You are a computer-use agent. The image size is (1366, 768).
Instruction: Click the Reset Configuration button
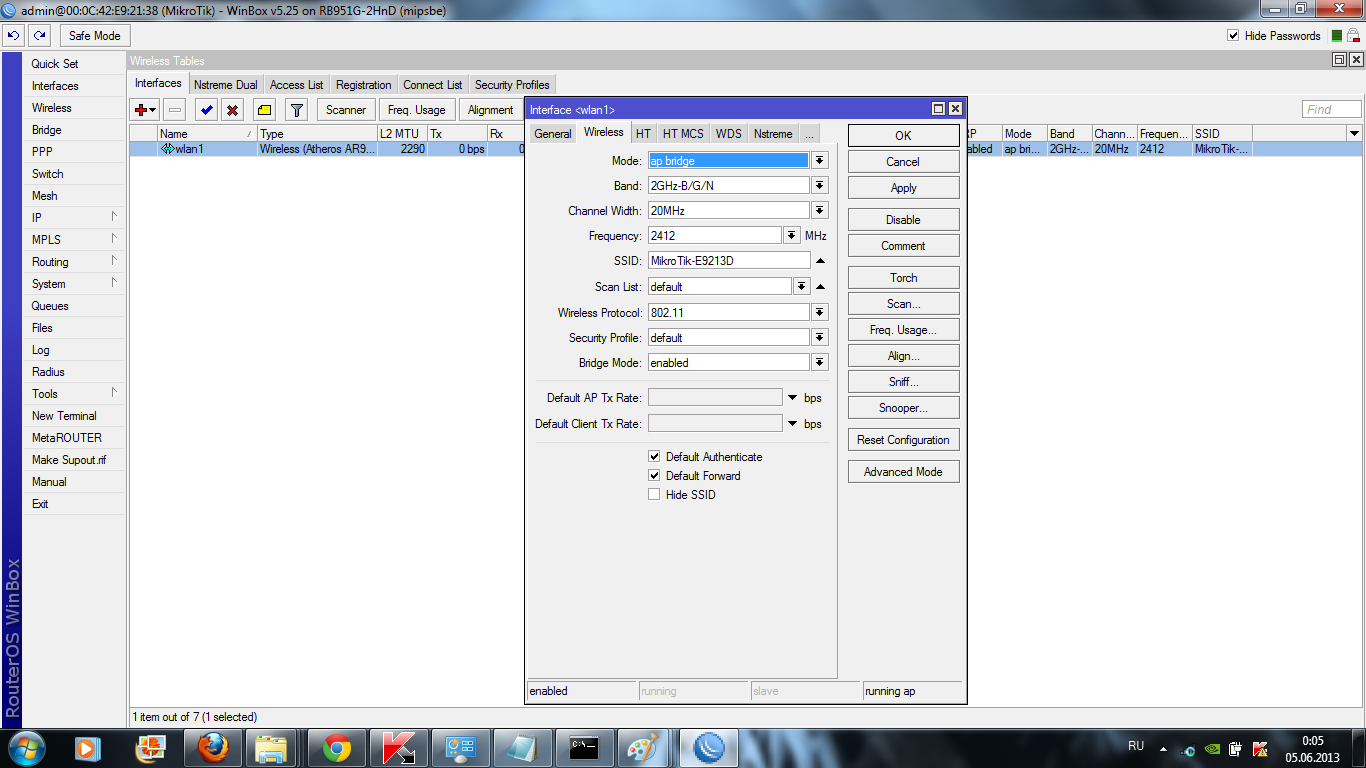903,440
